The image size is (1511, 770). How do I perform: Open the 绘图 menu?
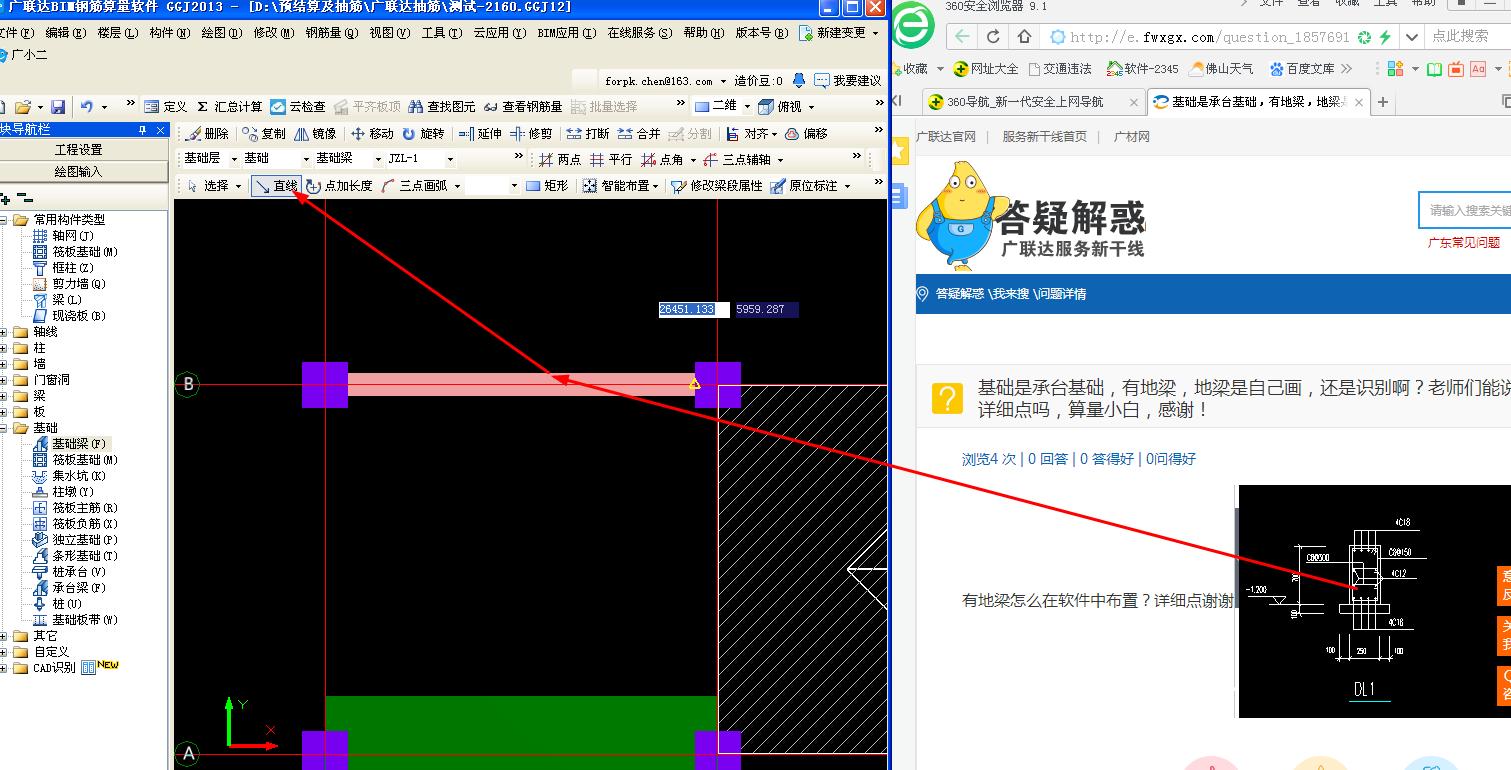click(222, 33)
